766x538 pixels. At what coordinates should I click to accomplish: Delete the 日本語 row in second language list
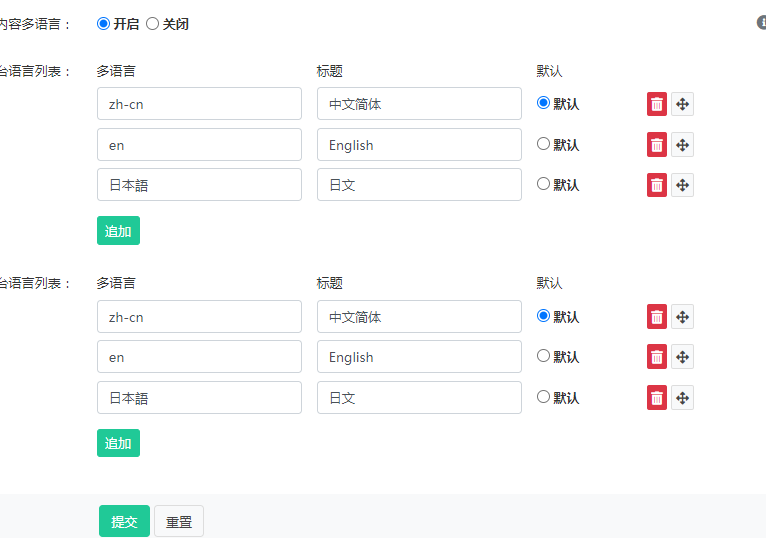point(657,398)
